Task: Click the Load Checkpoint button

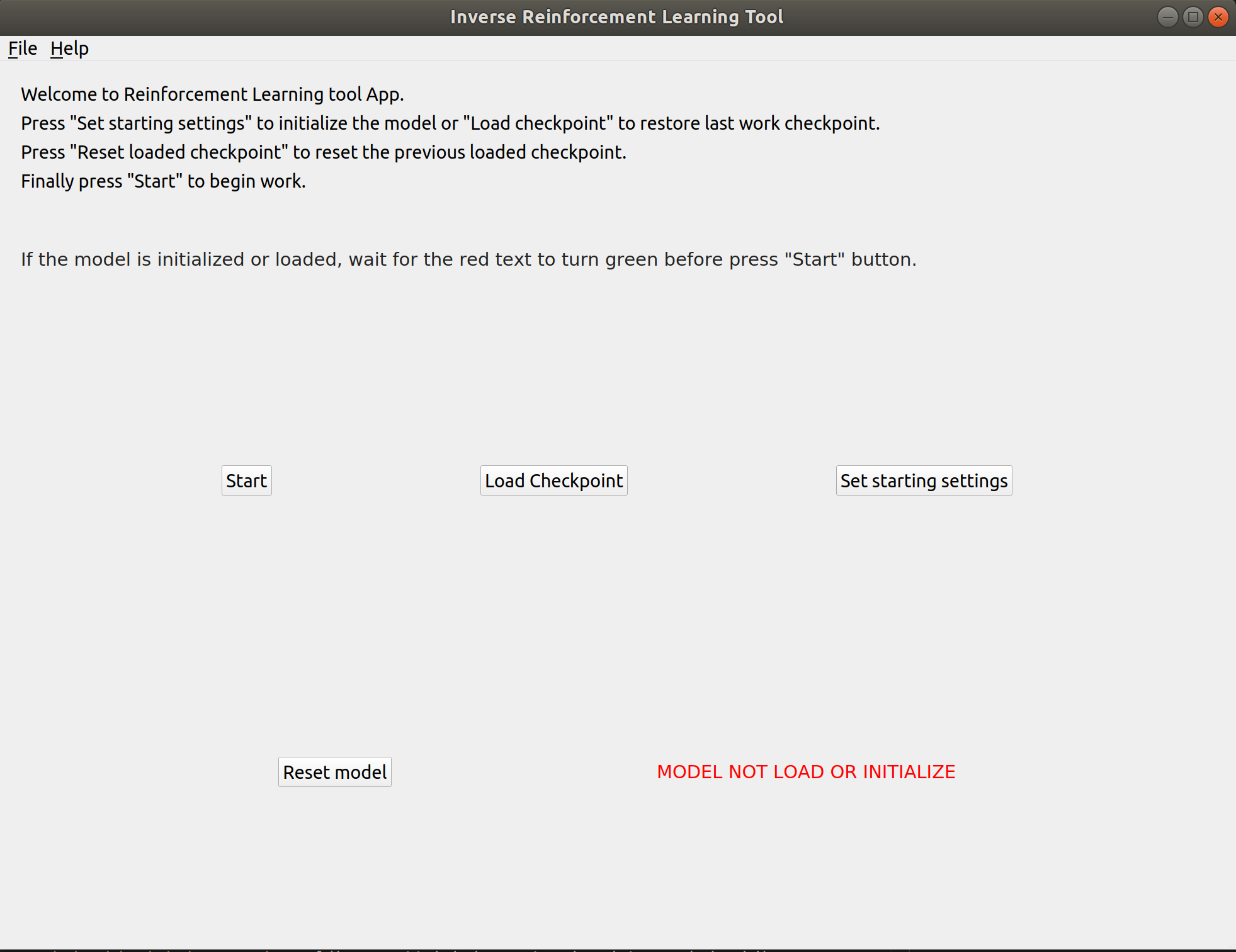Action: tap(553, 481)
